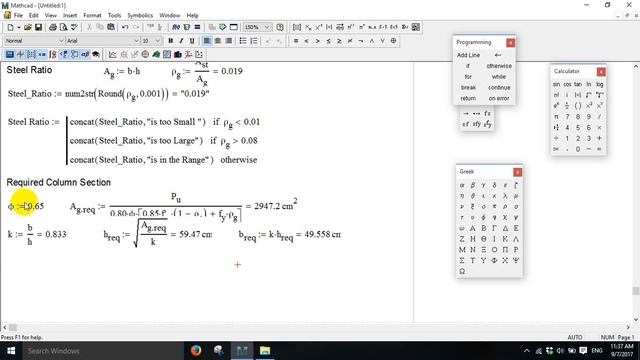
Task: Toggle italic formatting
Action: click(181, 41)
